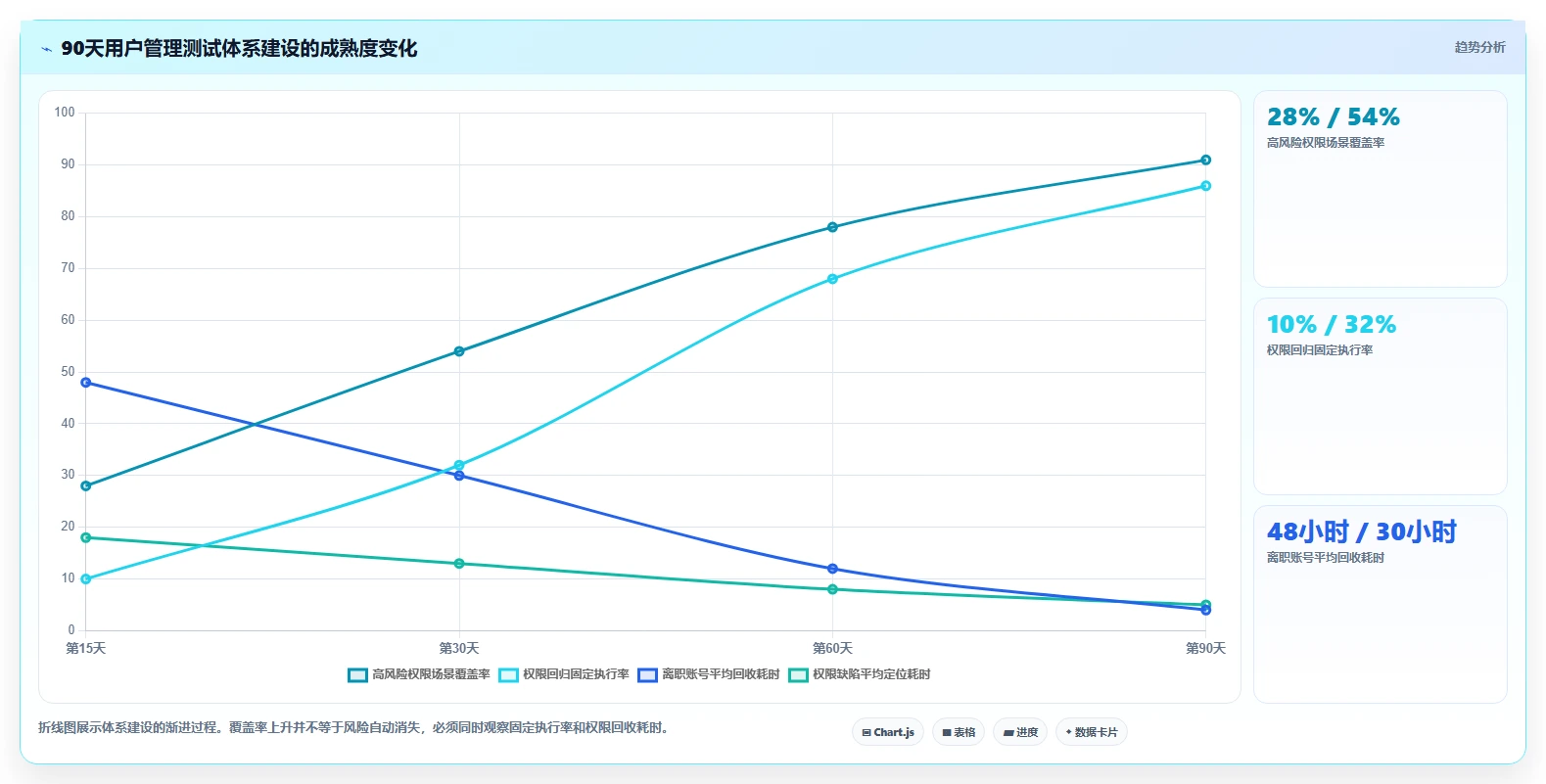Click the description text below the chart

[x=355, y=727]
